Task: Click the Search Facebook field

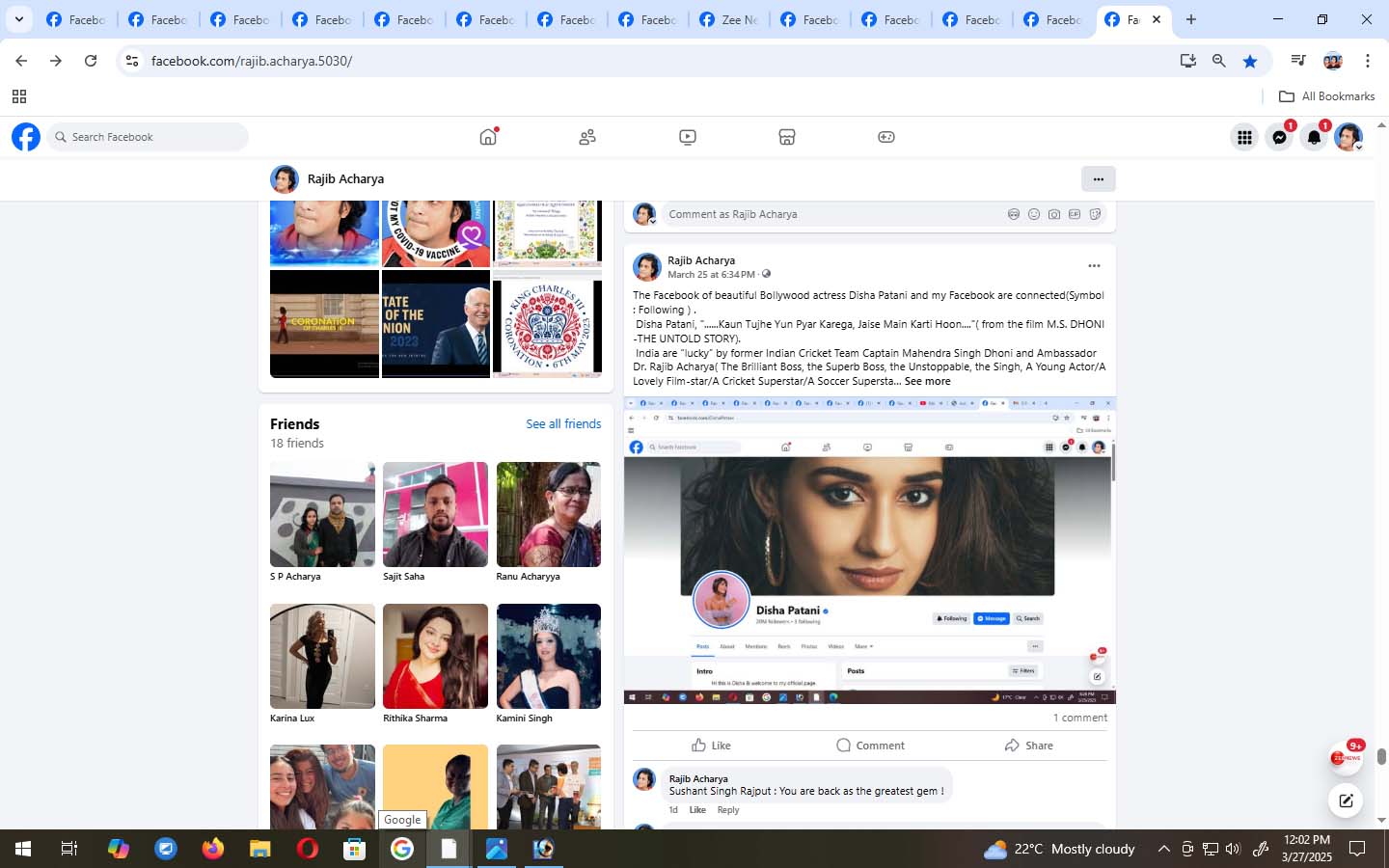Action: pos(148,137)
